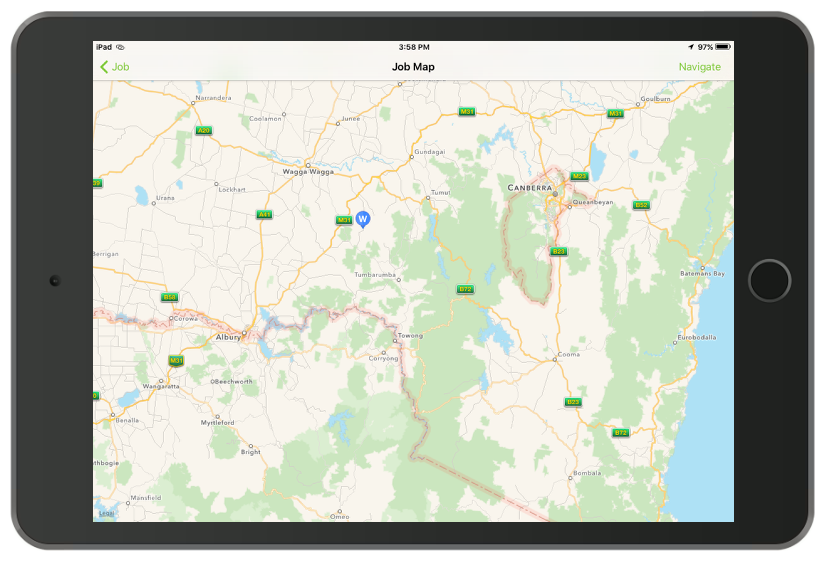
Task: Tap the B52 road shield east of Queanbeyan
Action: pyautogui.click(x=641, y=205)
